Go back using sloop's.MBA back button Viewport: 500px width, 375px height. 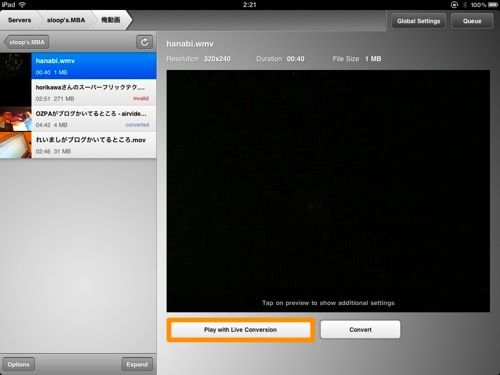(x=27, y=42)
